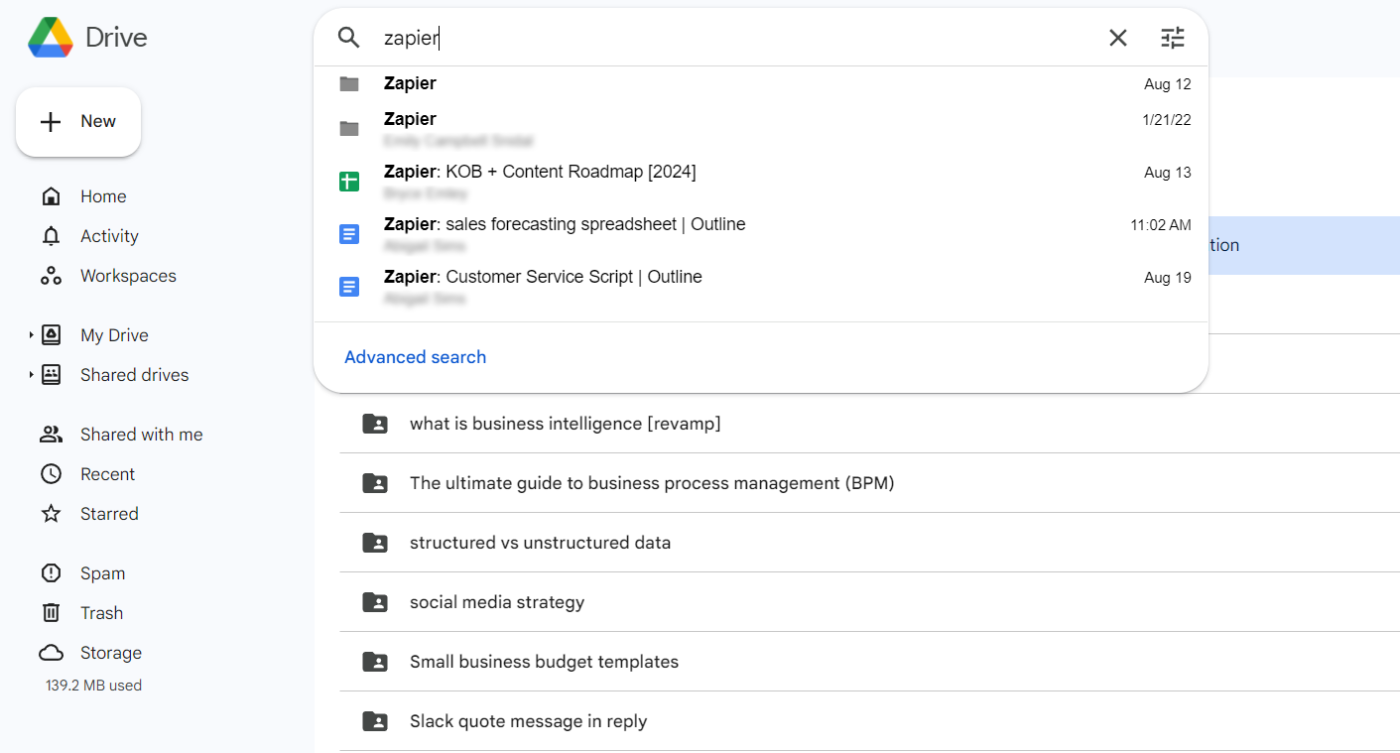Expand the My Drive tree arrow
Viewport: 1400px width, 753px height.
pyautogui.click(x=31, y=335)
